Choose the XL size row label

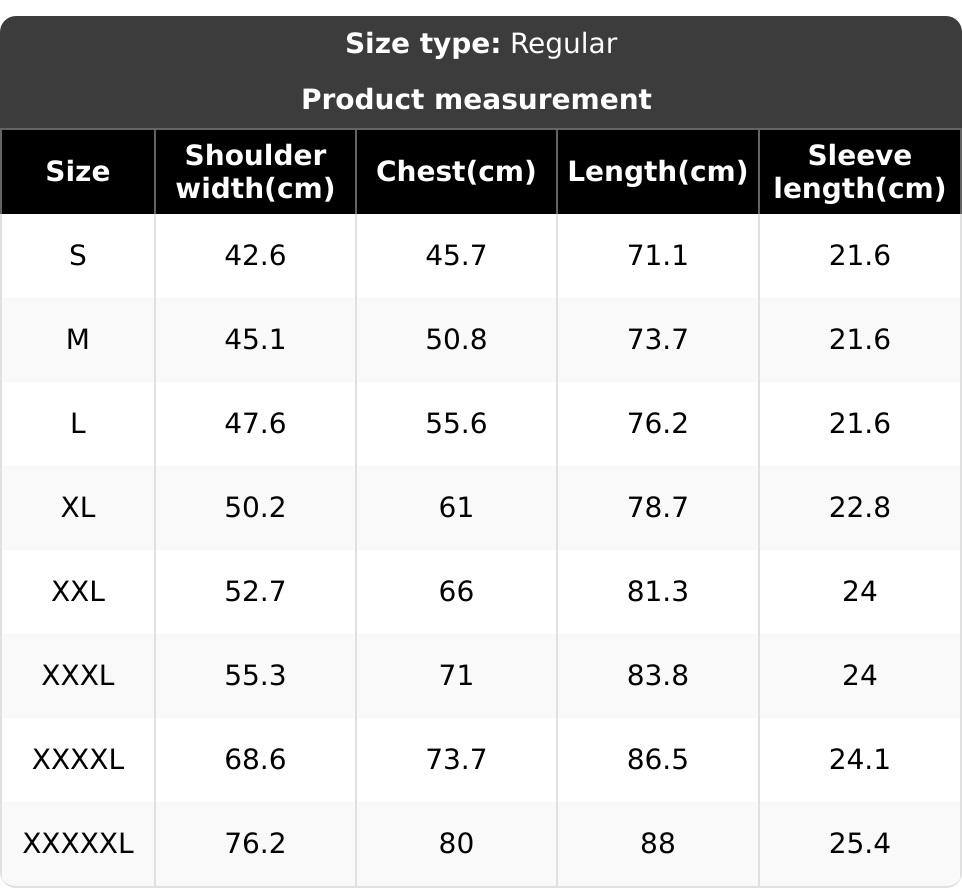(78, 508)
